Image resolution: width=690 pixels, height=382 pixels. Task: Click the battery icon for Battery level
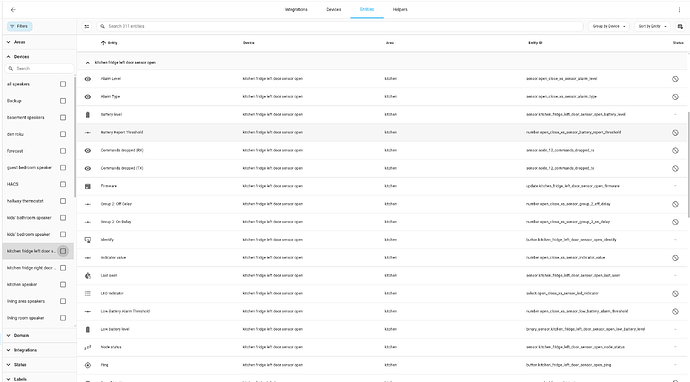pos(88,114)
